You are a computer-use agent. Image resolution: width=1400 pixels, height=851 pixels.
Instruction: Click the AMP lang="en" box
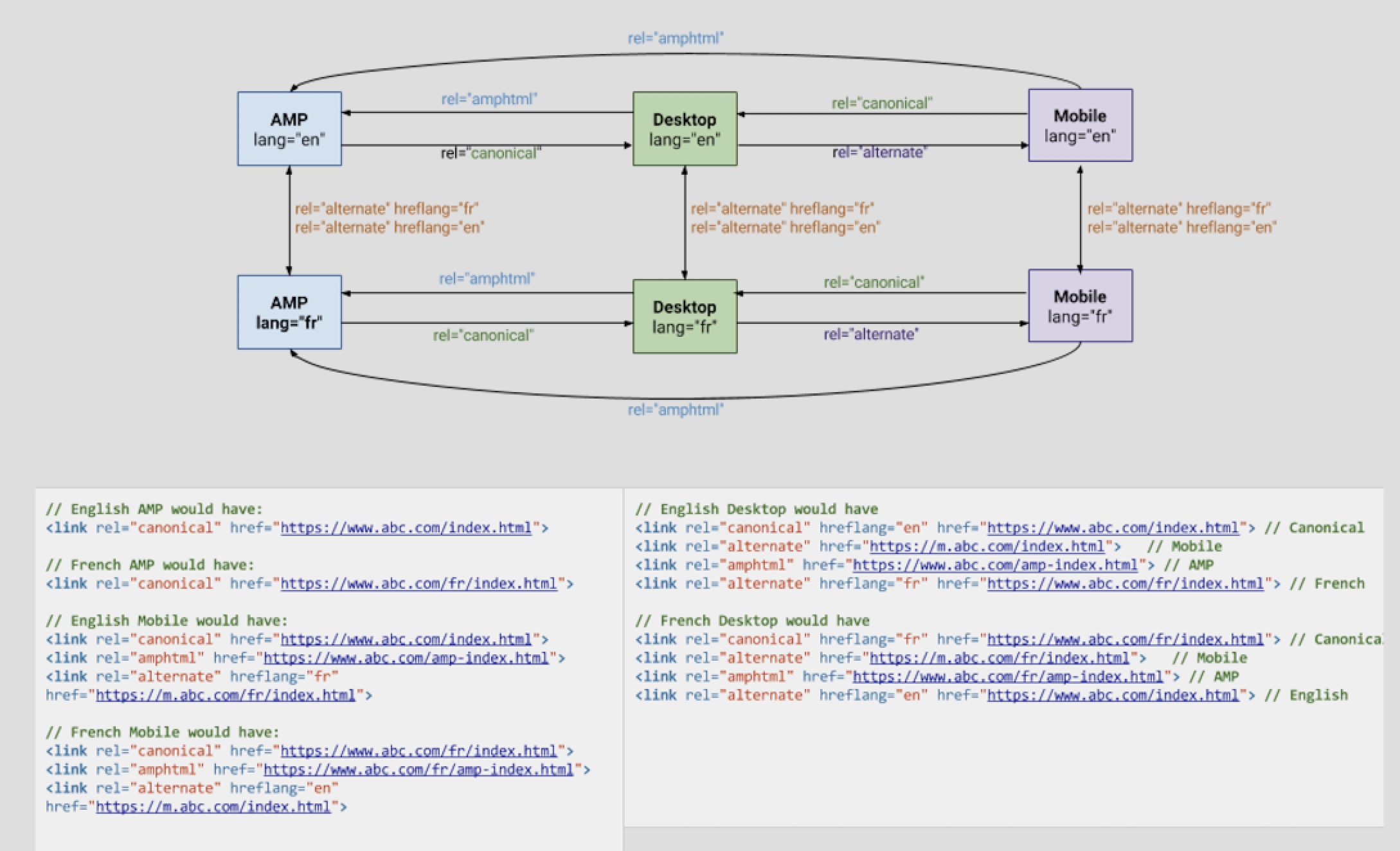click(289, 129)
